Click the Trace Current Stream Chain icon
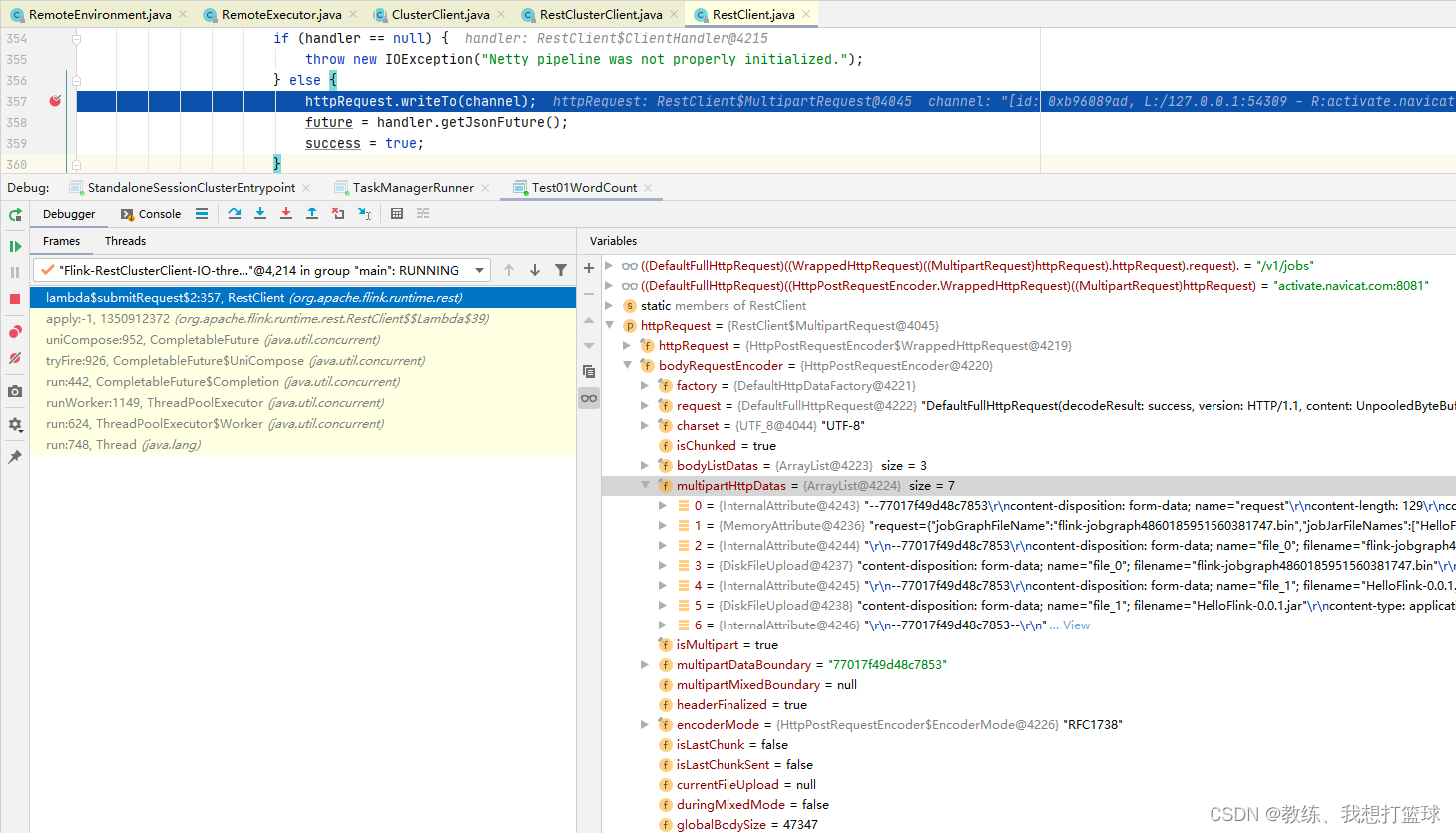 coord(423,213)
